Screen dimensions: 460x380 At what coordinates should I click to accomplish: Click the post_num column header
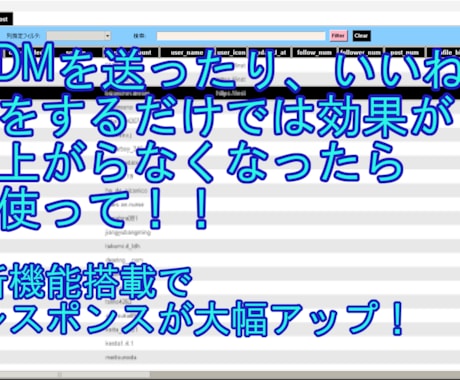click(405, 52)
